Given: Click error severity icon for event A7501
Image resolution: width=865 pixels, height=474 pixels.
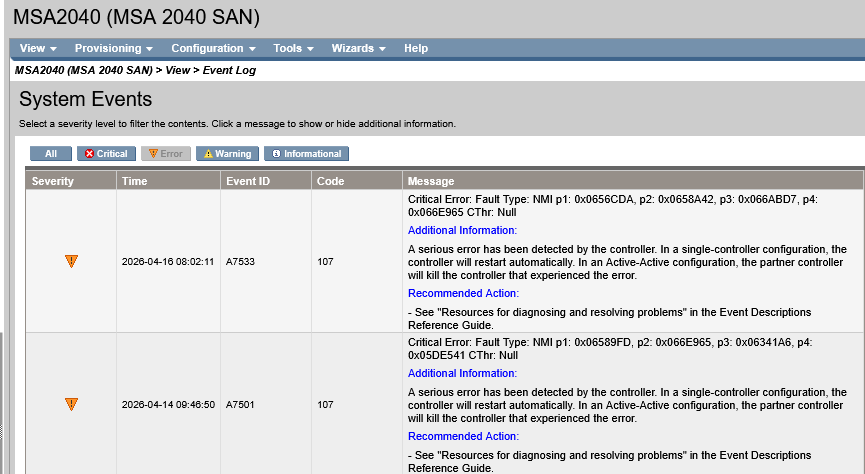Looking at the screenshot, I should coord(71,404).
